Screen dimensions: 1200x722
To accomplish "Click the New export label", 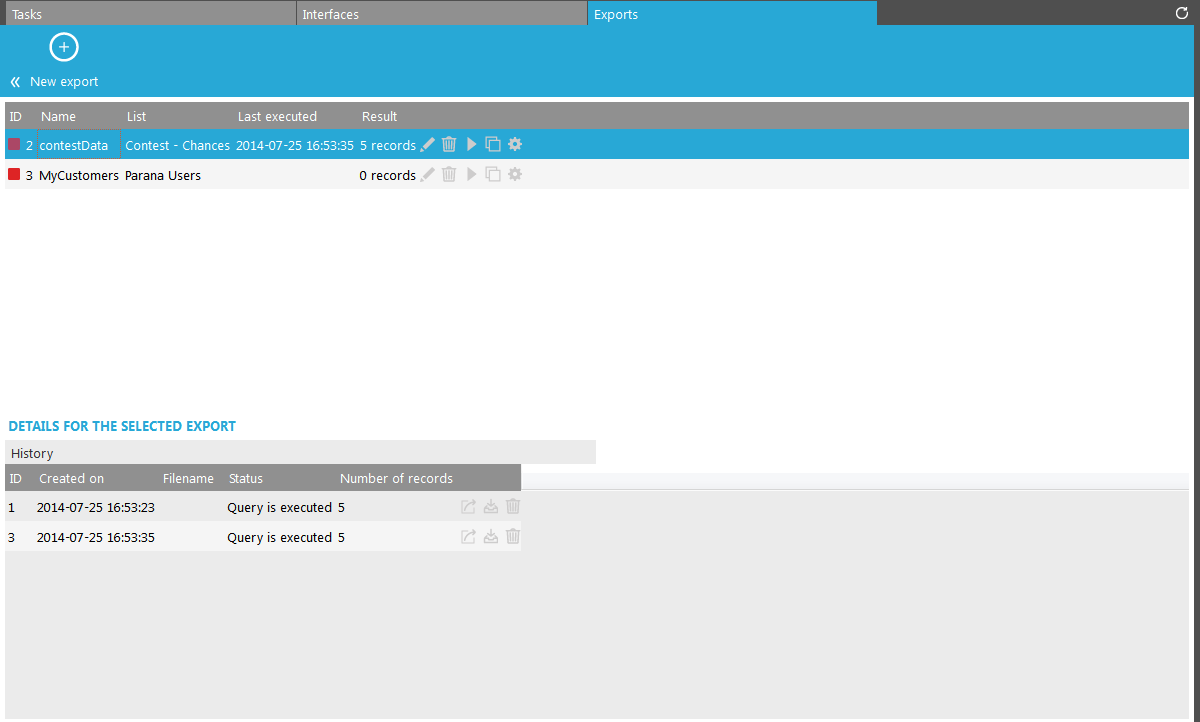I will [x=64, y=82].
